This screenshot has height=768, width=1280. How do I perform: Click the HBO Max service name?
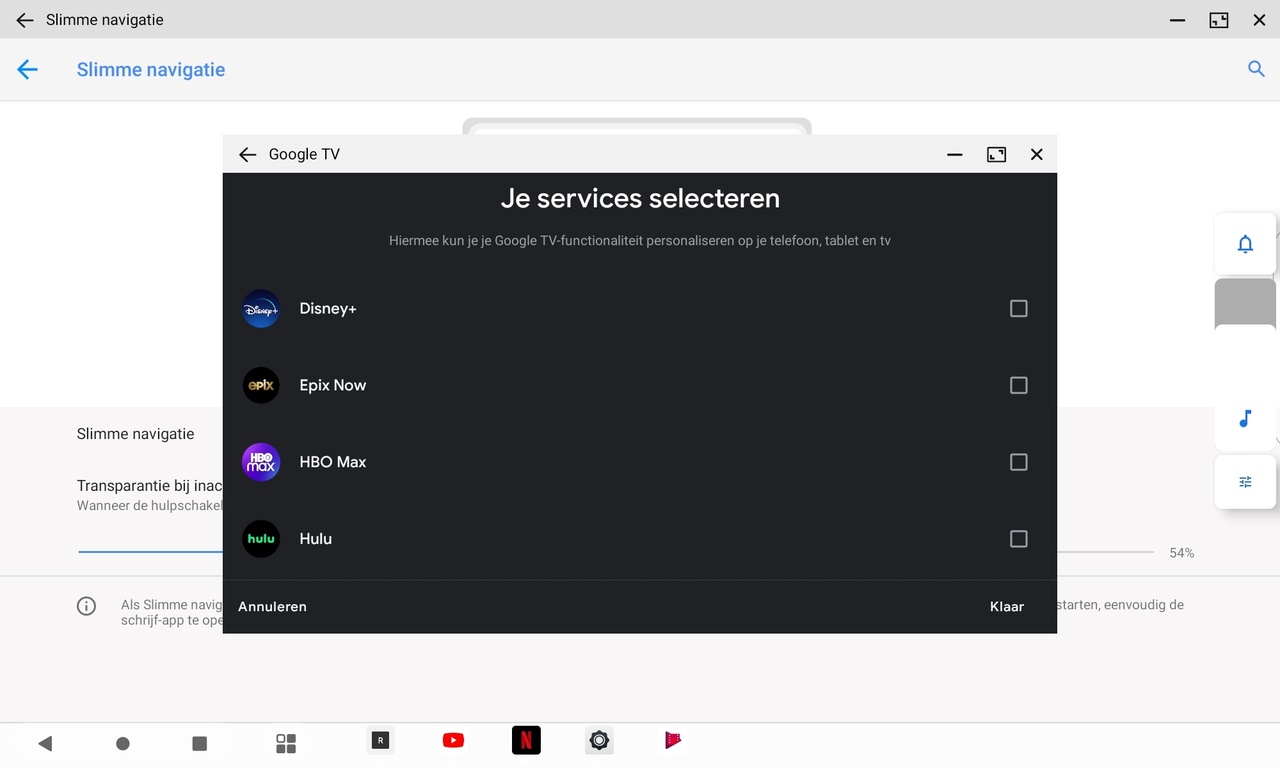tap(333, 462)
